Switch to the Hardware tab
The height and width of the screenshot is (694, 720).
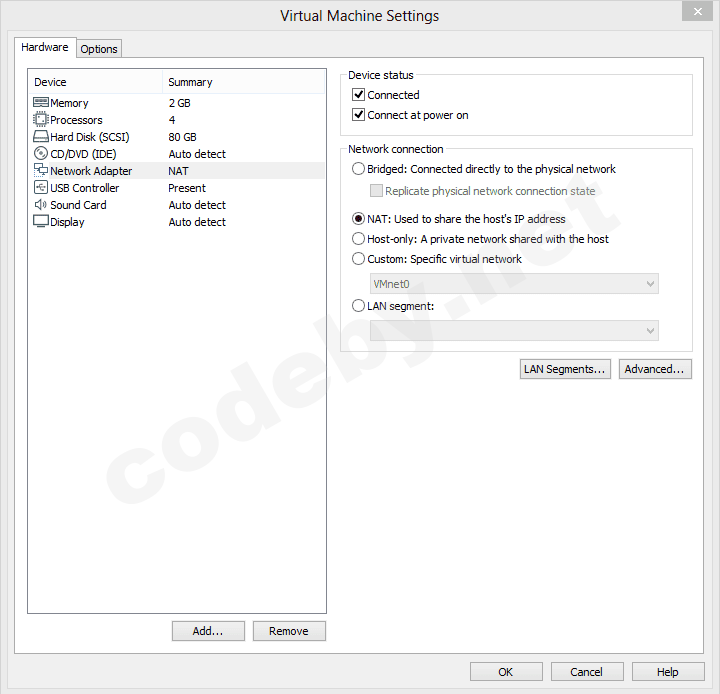pos(45,47)
